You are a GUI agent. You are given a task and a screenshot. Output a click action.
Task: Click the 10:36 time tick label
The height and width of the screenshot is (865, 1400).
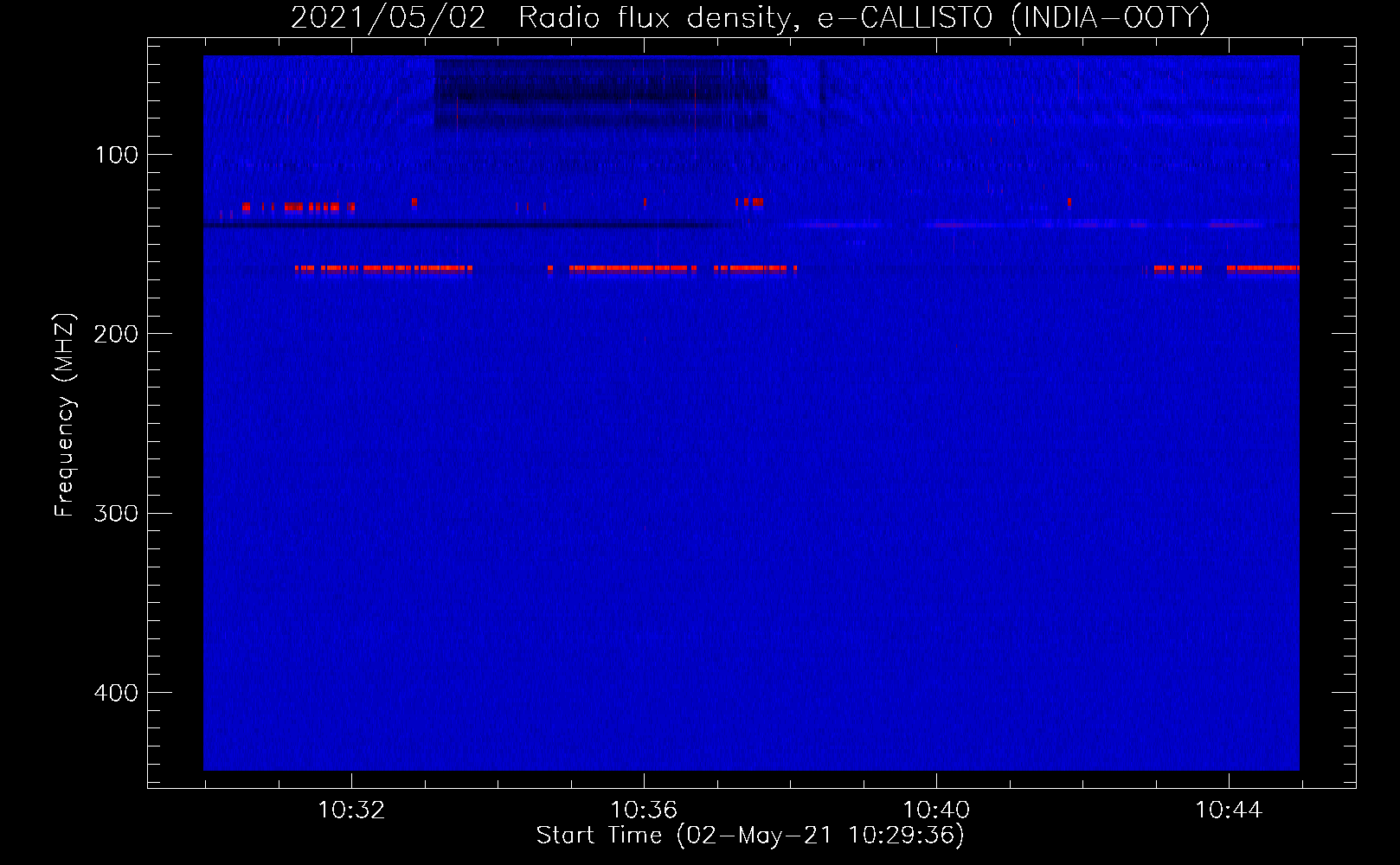pos(644,811)
